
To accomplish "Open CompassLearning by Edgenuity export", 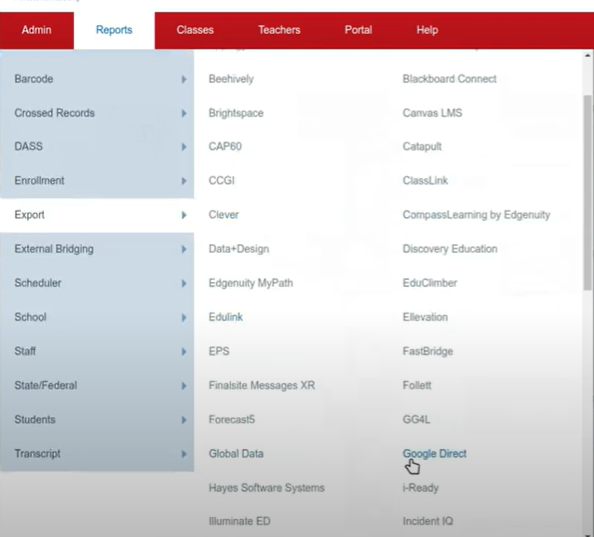I will (x=476, y=215).
